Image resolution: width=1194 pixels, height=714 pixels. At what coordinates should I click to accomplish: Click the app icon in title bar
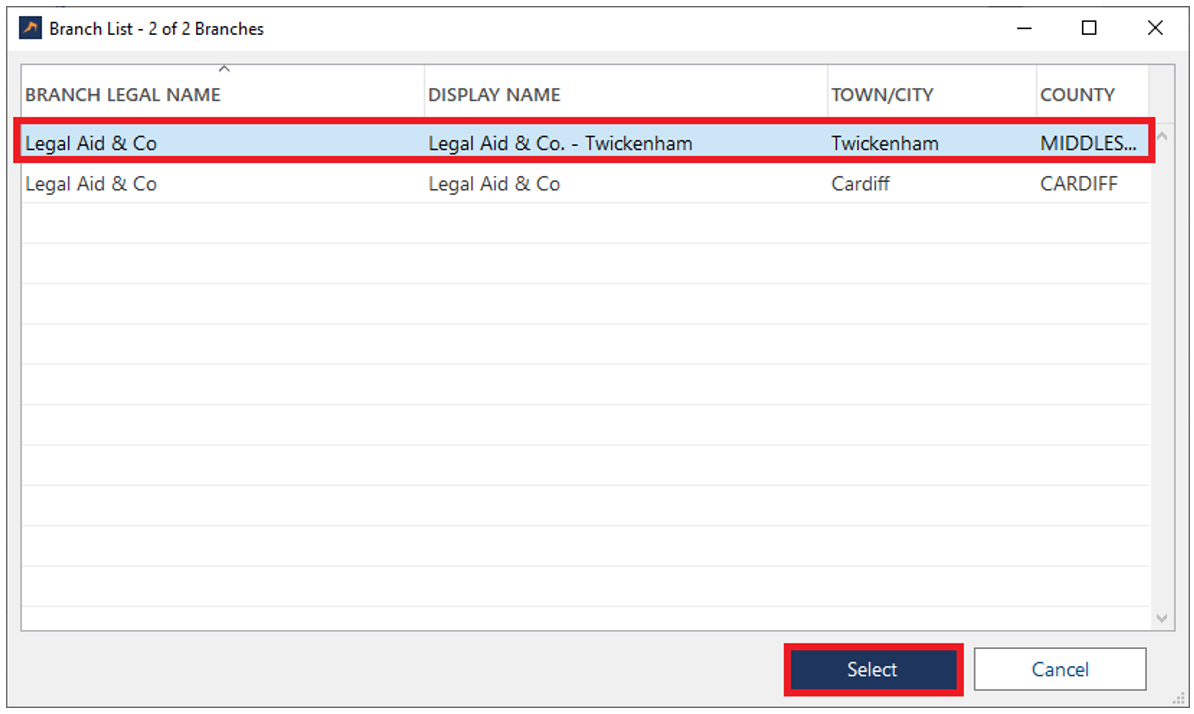point(31,29)
